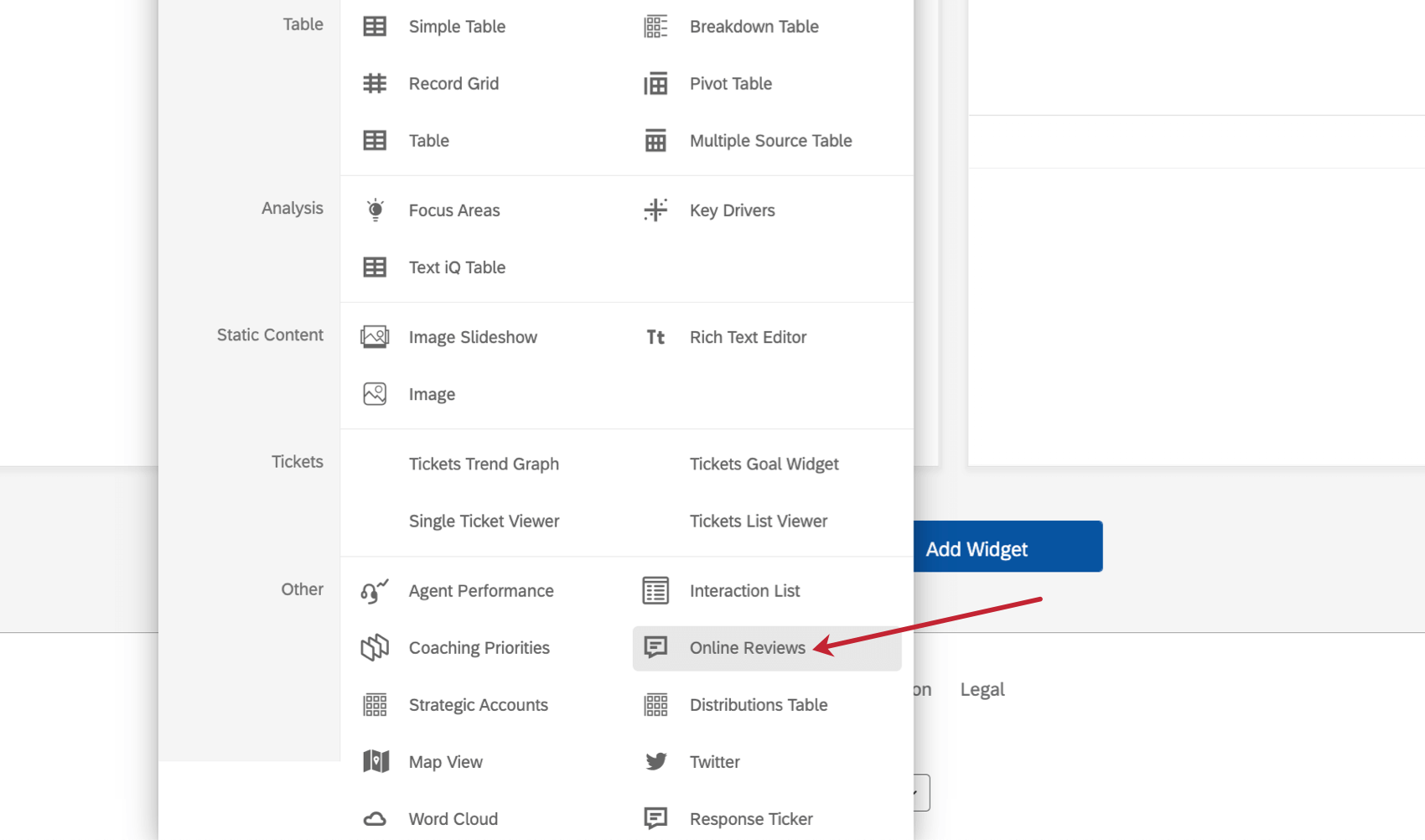Open the Legal link in the footer

click(x=982, y=688)
